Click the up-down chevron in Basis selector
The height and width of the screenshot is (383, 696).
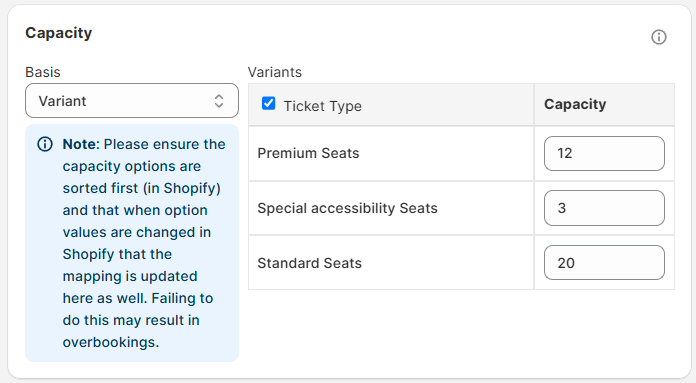click(x=219, y=101)
